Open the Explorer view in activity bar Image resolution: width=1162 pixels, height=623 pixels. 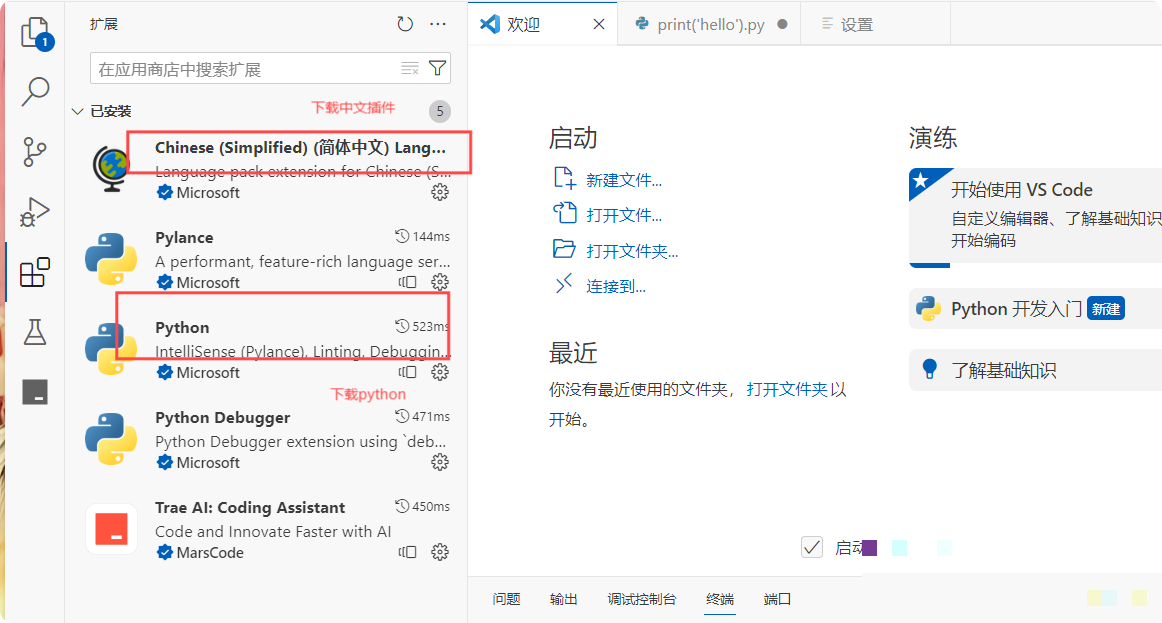pos(36,33)
